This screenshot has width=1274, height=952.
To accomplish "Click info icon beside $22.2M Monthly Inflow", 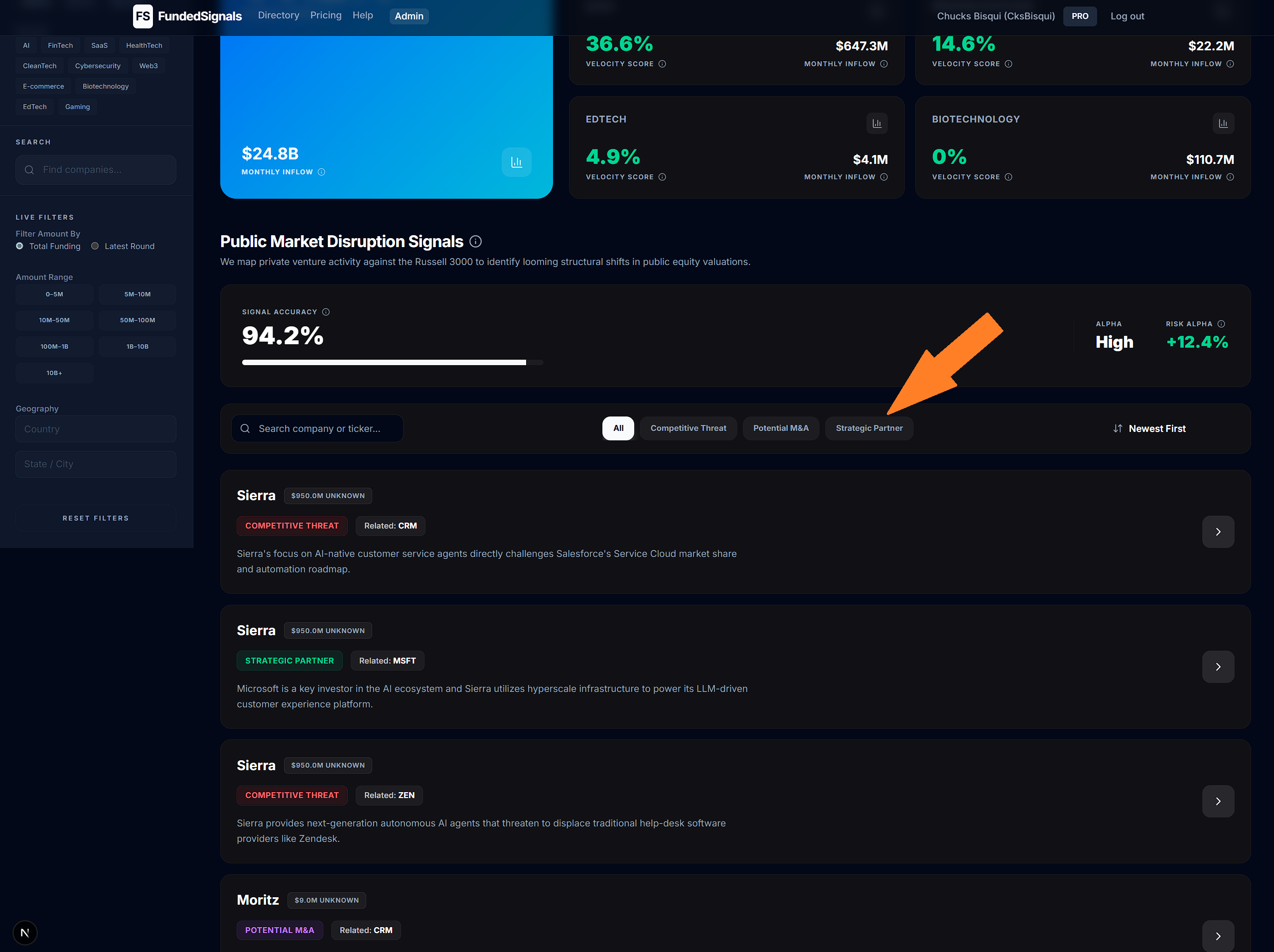I will click(x=1230, y=64).
